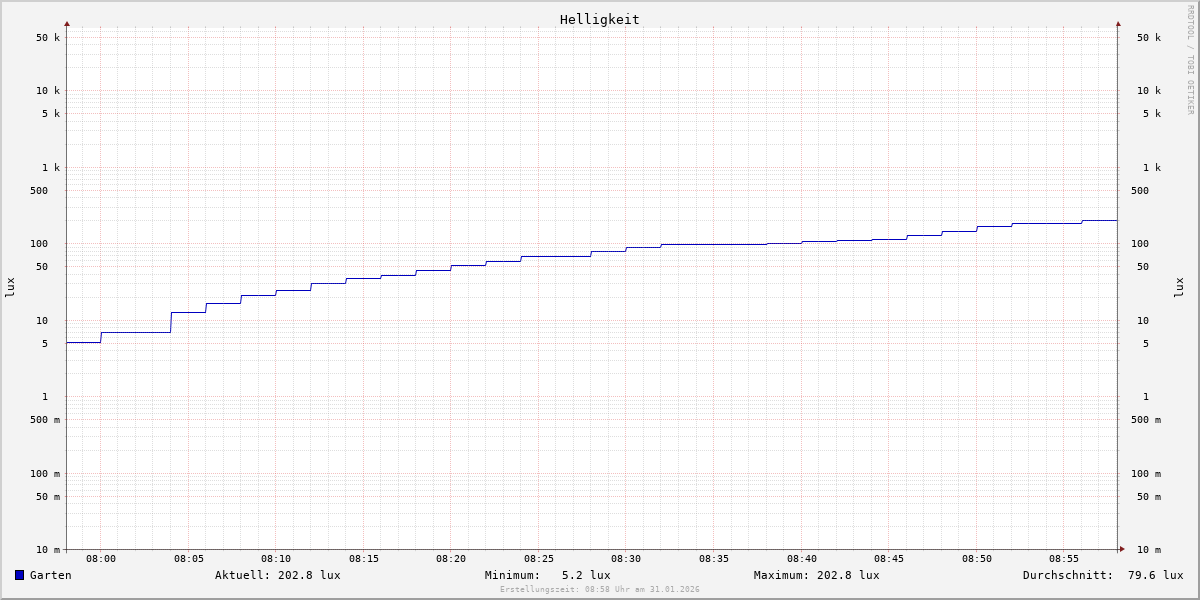This screenshot has width=1200, height=600.
Task: Click the right vertical lux axis label
Action: click(1179, 287)
